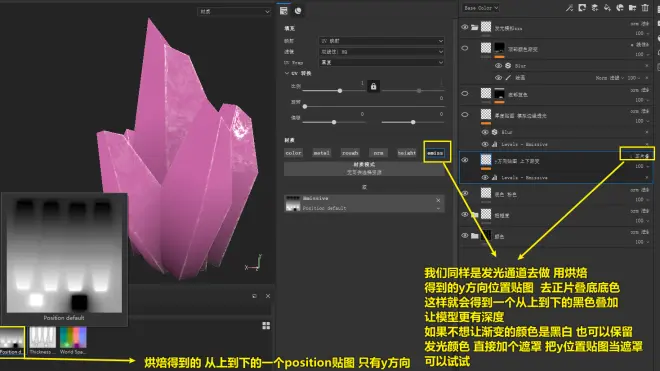Remove Emissive Position default resource with X
660x371 pixels.
[438, 200]
